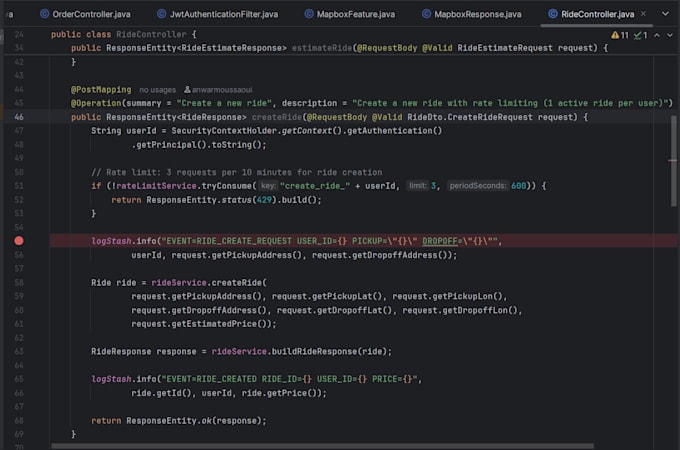680x450 pixels.
Task: Click the 'periodSeconds:' parameter hint
Action: [x=477, y=186]
